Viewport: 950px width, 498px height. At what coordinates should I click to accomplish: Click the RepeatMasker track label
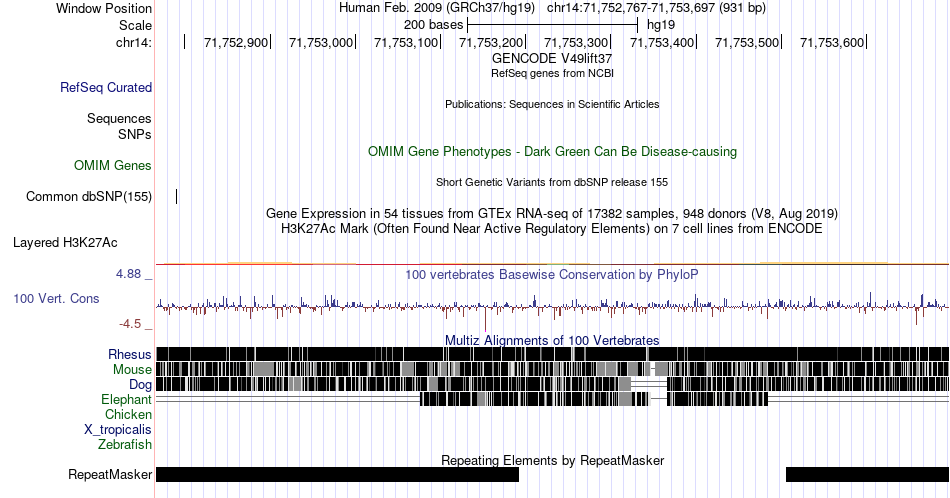pyautogui.click(x=110, y=474)
